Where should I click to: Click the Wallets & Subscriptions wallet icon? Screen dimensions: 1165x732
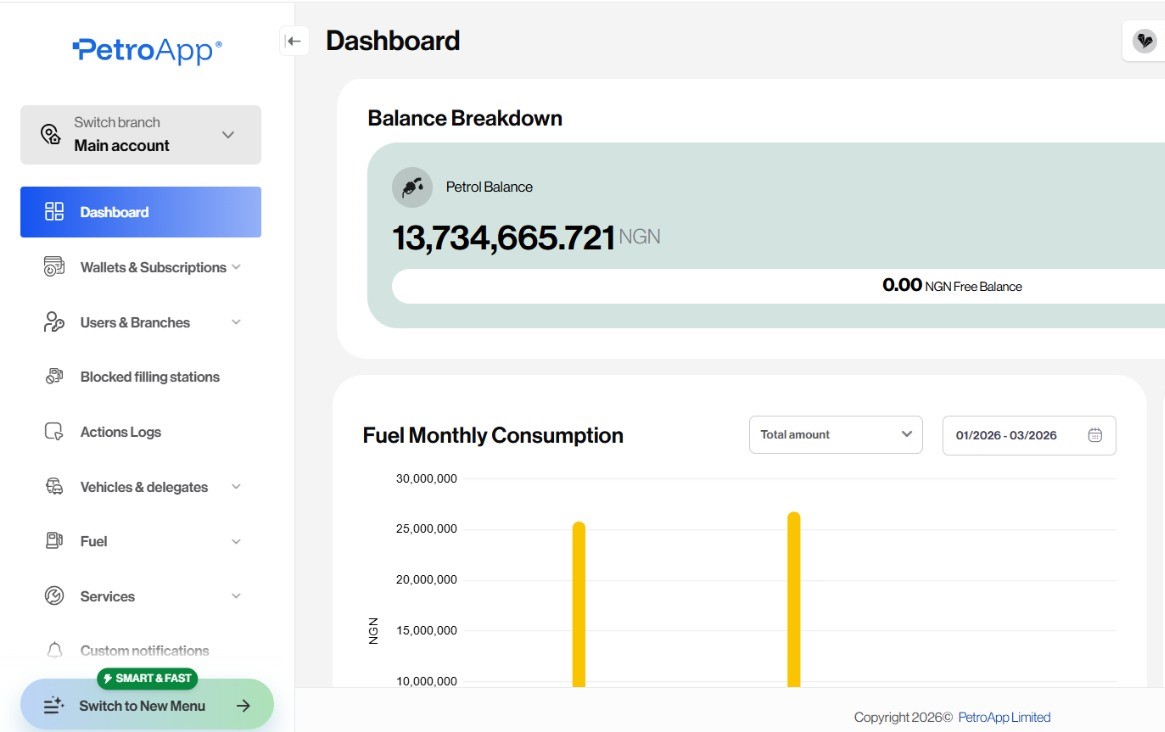[54, 267]
